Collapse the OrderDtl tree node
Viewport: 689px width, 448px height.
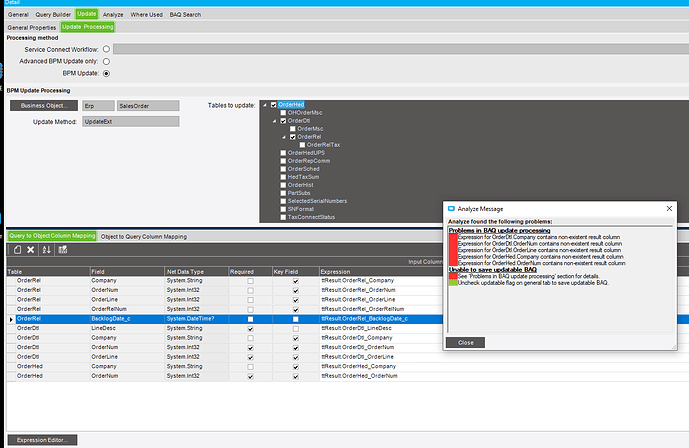click(x=275, y=121)
